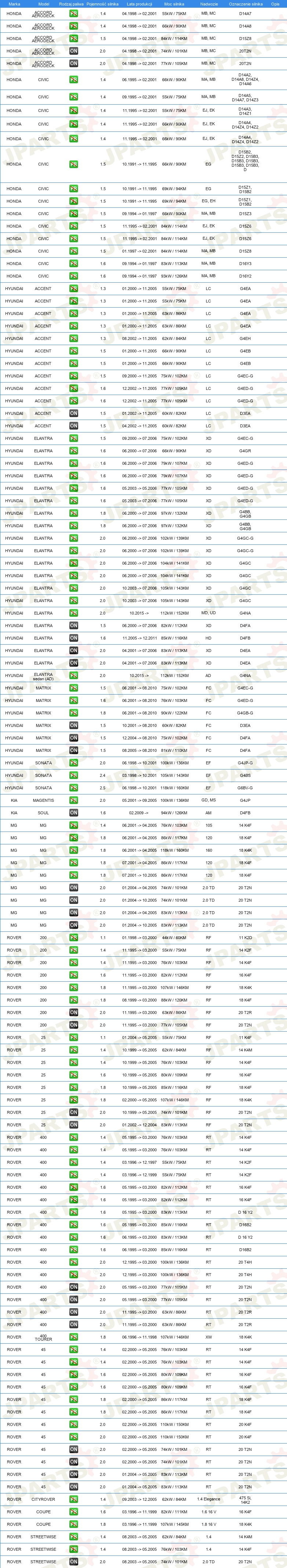
Task: Click the Rodzaj paliwa column header
Action: (x=71, y=4)
